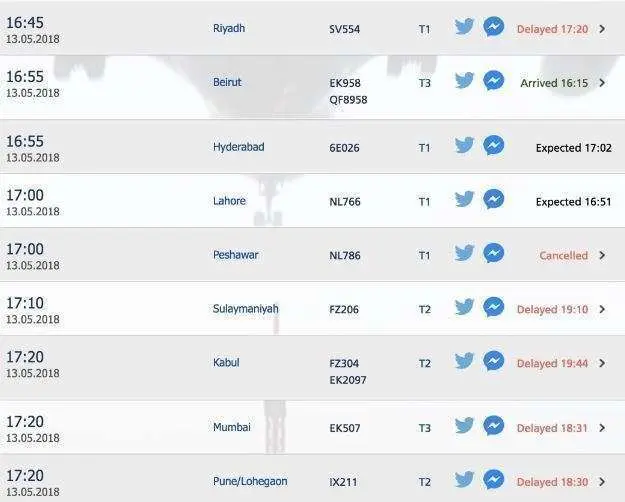
Task: Tweet about Hyderabad flight 6E026
Action: coord(464,145)
